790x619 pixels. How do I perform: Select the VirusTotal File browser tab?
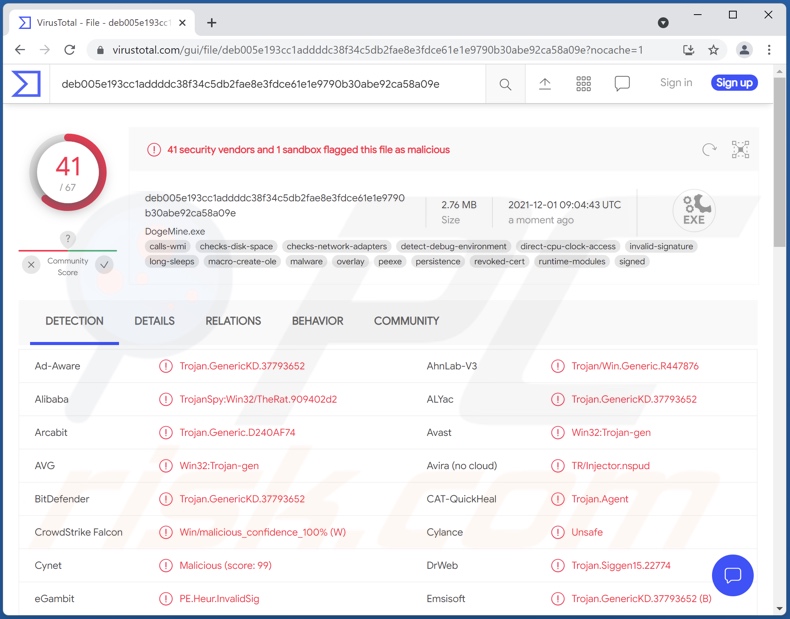click(102, 23)
